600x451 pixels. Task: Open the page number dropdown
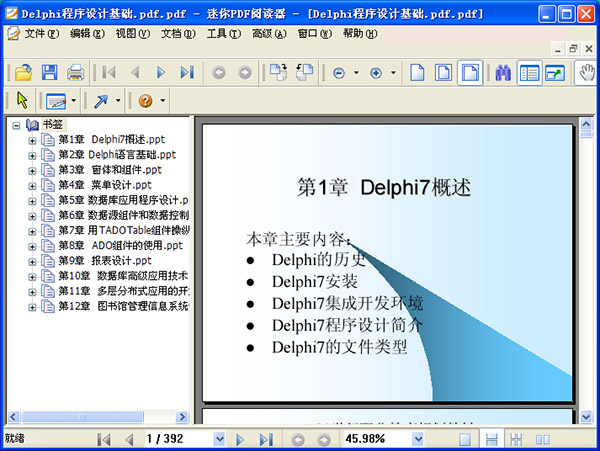[219, 439]
